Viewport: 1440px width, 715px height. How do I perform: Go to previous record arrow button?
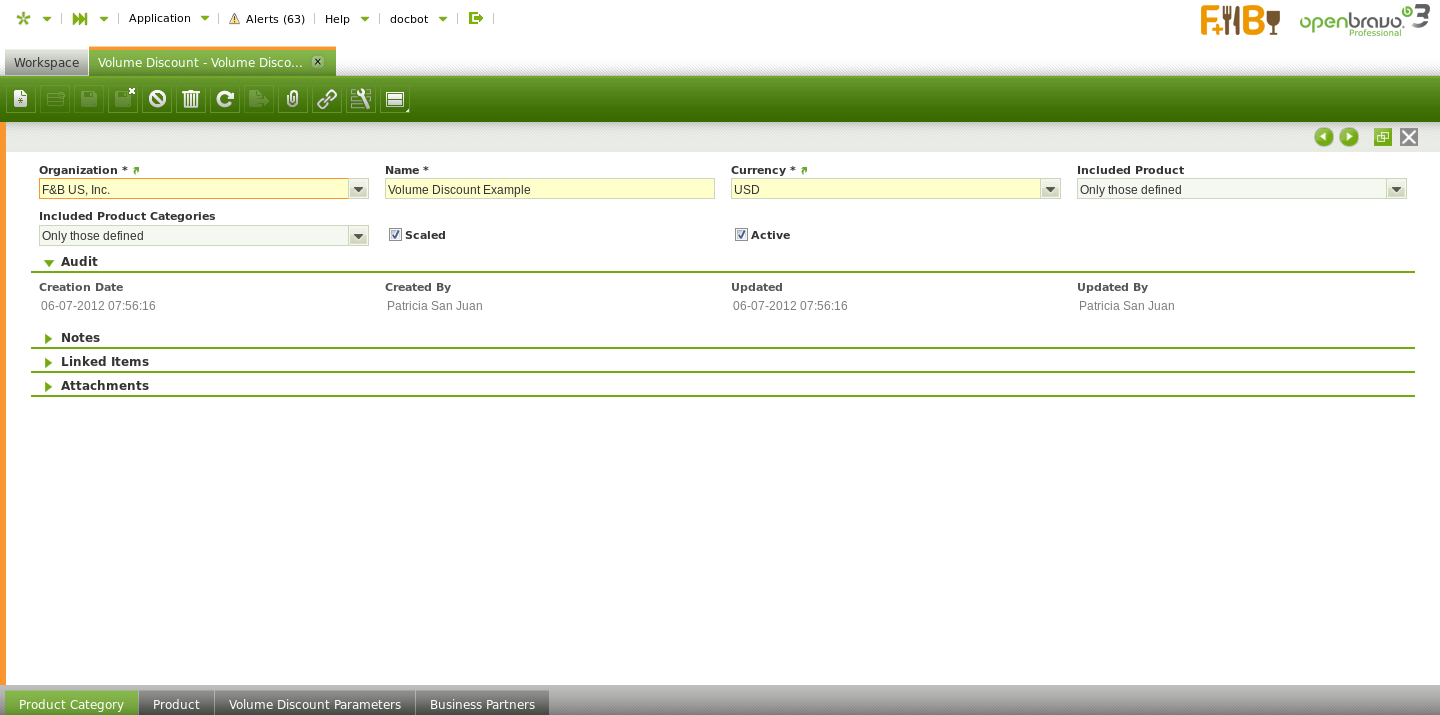point(1324,137)
